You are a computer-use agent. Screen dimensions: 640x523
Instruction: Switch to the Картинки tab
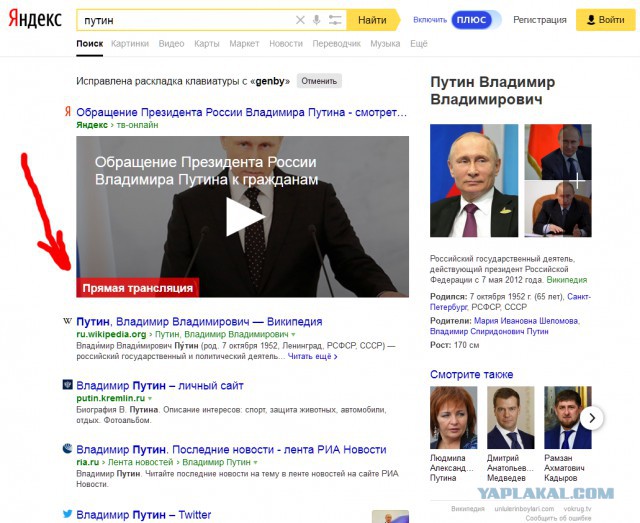tap(130, 44)
